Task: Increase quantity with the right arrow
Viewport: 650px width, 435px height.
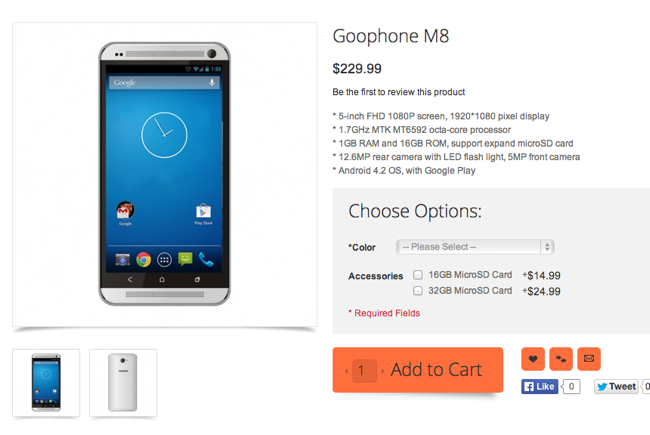Action: (382, 371)
